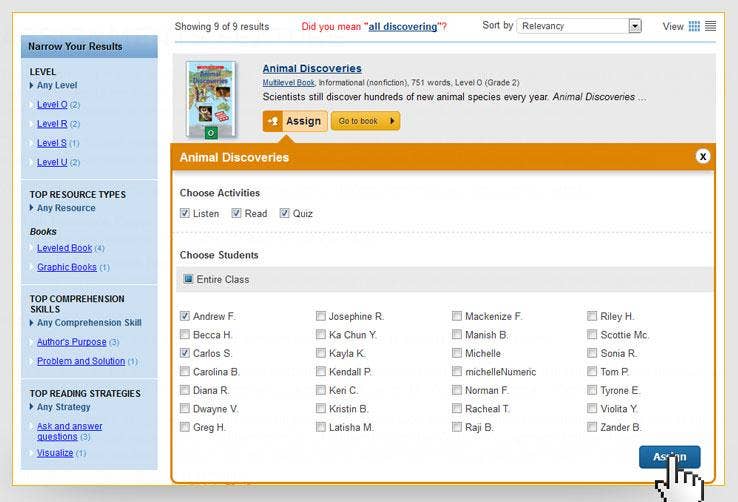Filter results by Level S
This screenshot has height=502, width=738.
tap(52, 143)
